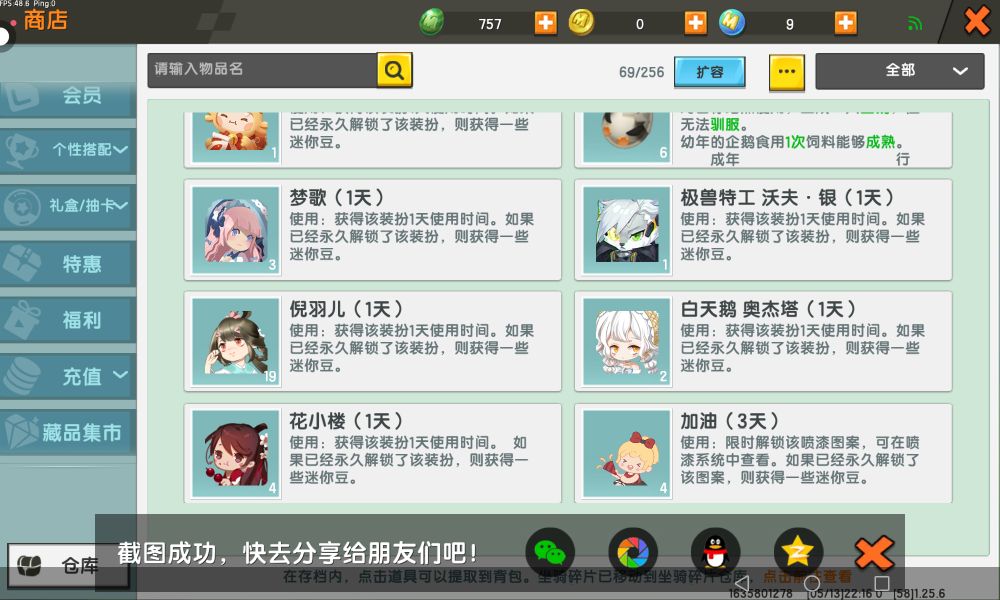Open the yellow three-dots options button
Image resolution: width=1000 pixels, height=600 pixels.
pos(786,71)
